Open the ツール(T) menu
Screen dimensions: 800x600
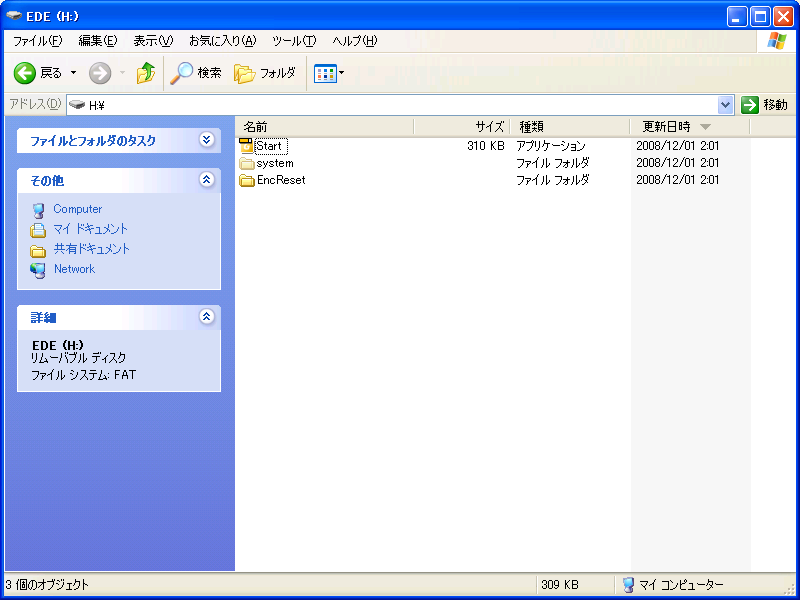pos(294,41)
